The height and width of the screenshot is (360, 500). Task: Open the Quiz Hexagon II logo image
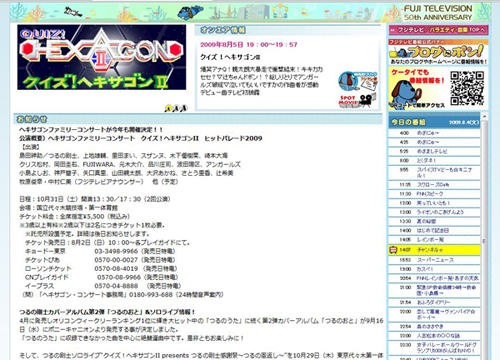[x=102, y=57]
